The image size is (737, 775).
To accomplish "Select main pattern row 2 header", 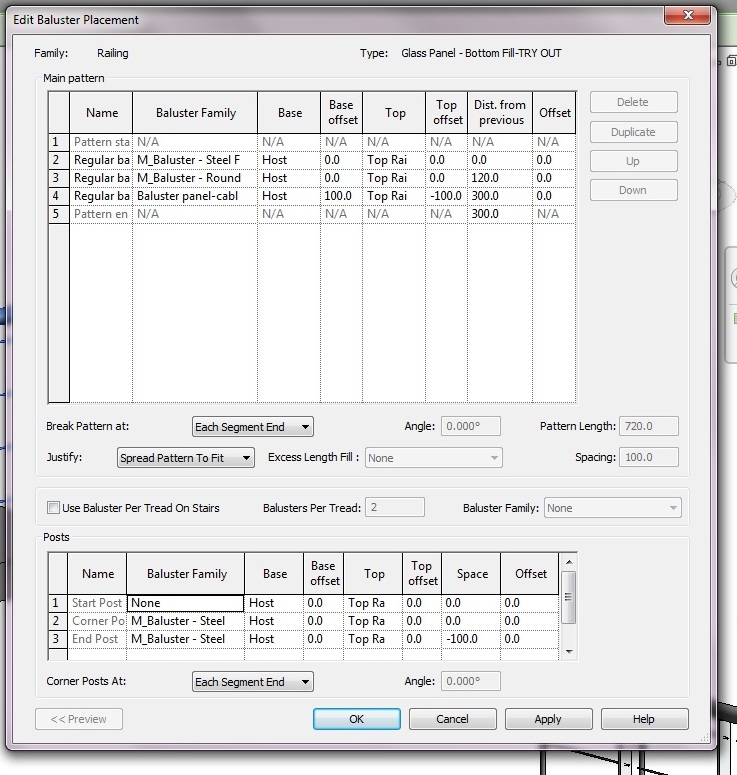I will click(x=57, y=160).
